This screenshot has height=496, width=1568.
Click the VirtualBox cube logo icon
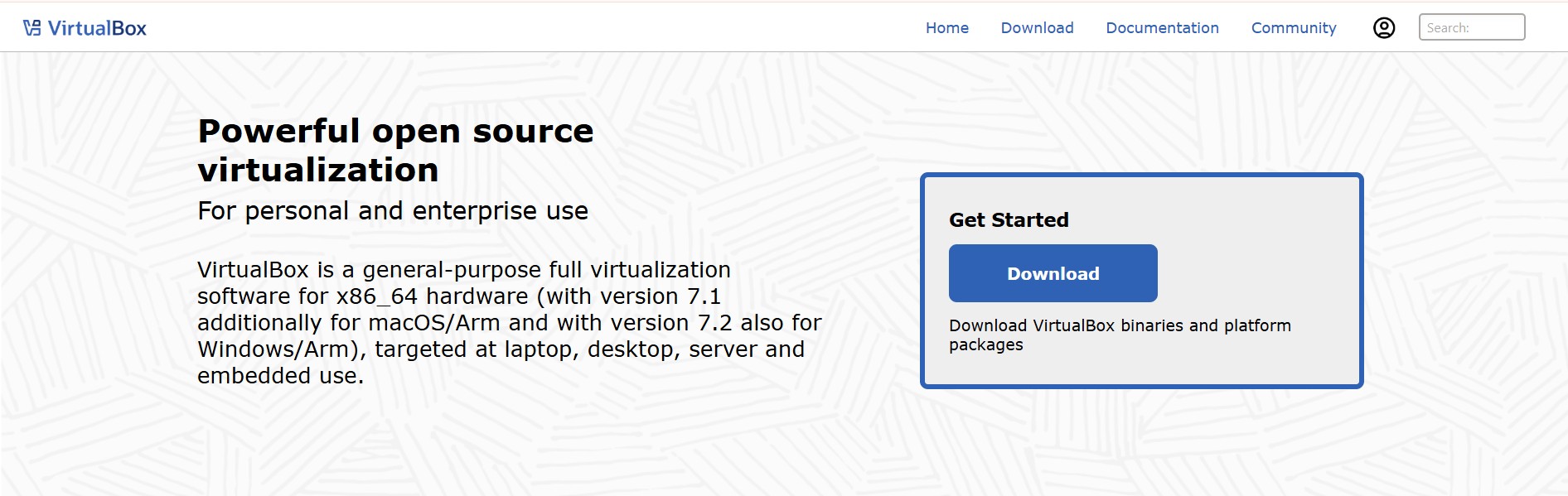(31, 28)
